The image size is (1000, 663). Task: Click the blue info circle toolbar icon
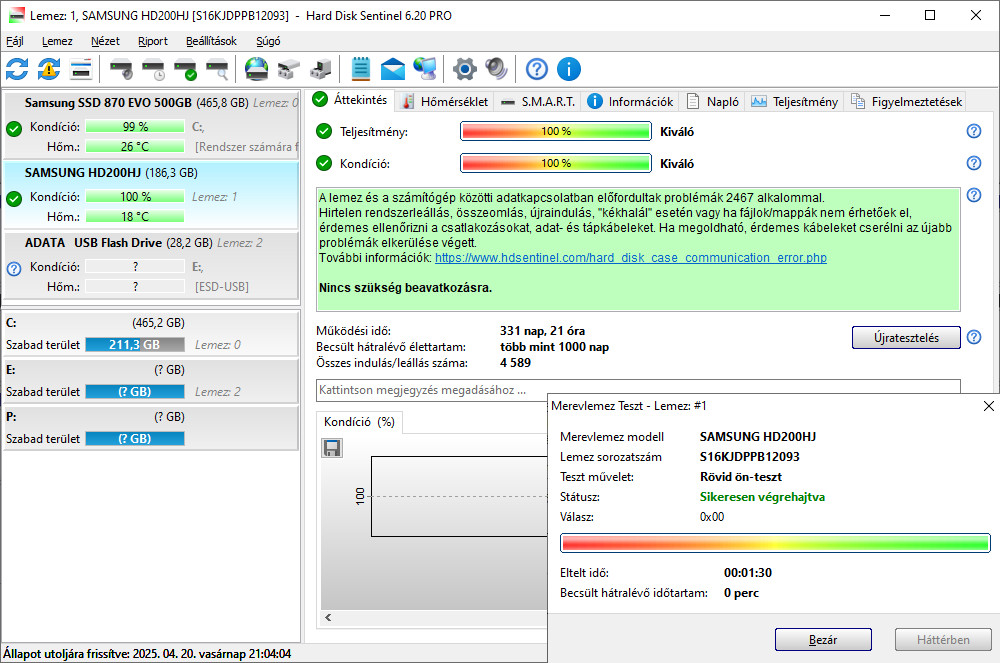click(x=569, y=69)
